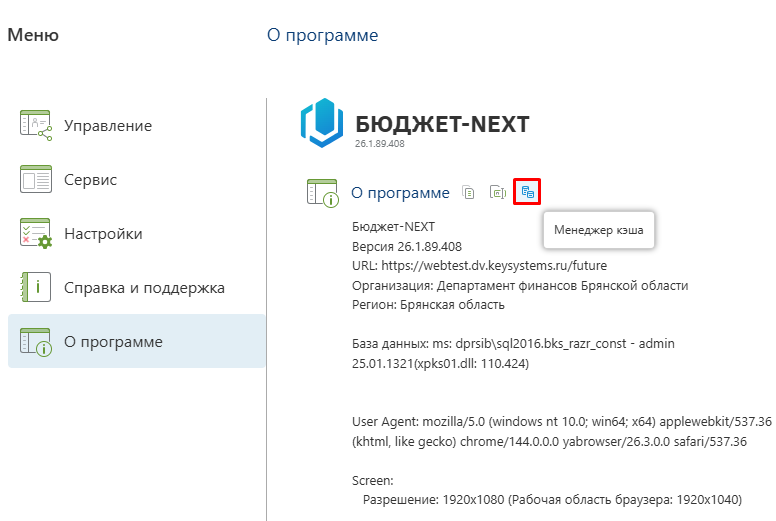Click the Справка и поддержка icon
The height and width of the screenshot is (521, 776).
pyautogui.click(x=36, y=288)
